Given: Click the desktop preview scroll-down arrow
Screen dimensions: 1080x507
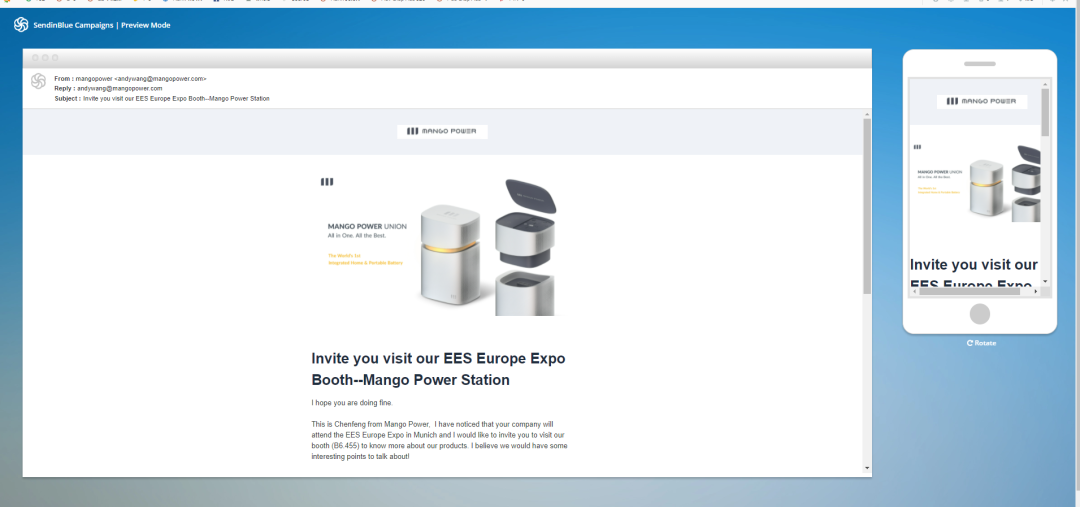Looking at the screenshot, I should (867, 468).
